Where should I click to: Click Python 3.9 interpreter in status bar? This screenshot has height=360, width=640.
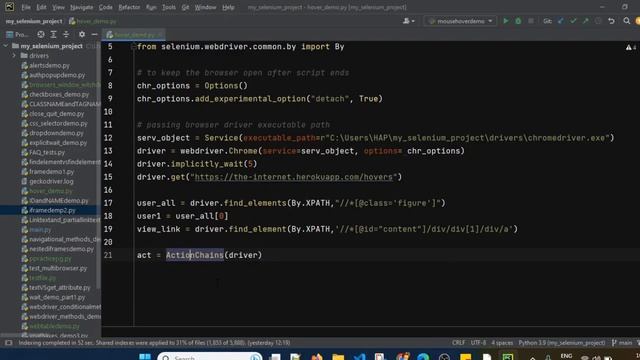pyautogui.click(x=562, y=343)
